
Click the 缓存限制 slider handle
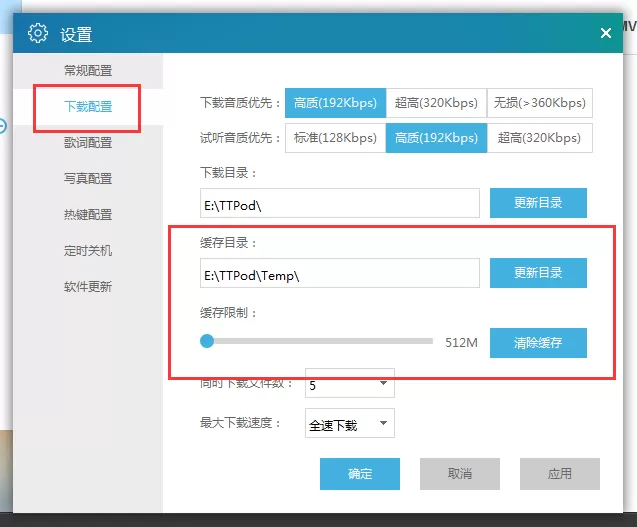click(x=207, y=341)
